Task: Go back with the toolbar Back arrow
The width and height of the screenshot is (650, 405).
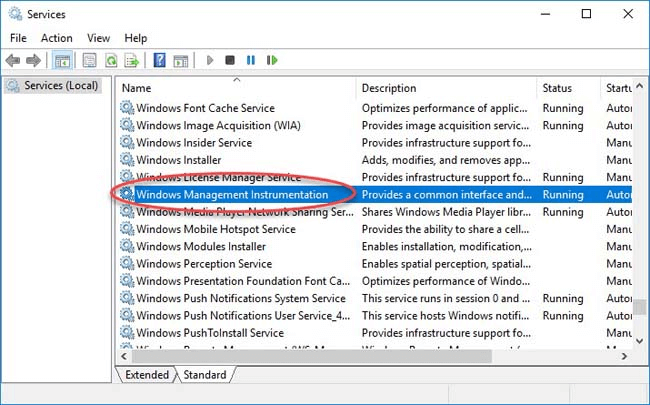Action: click(x=13, y=61)
